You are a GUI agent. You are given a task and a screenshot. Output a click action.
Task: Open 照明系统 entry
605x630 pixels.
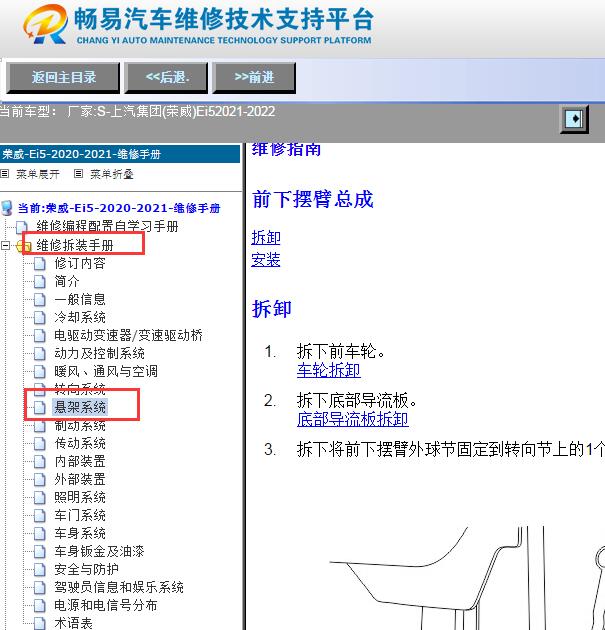tap(80, 497)
